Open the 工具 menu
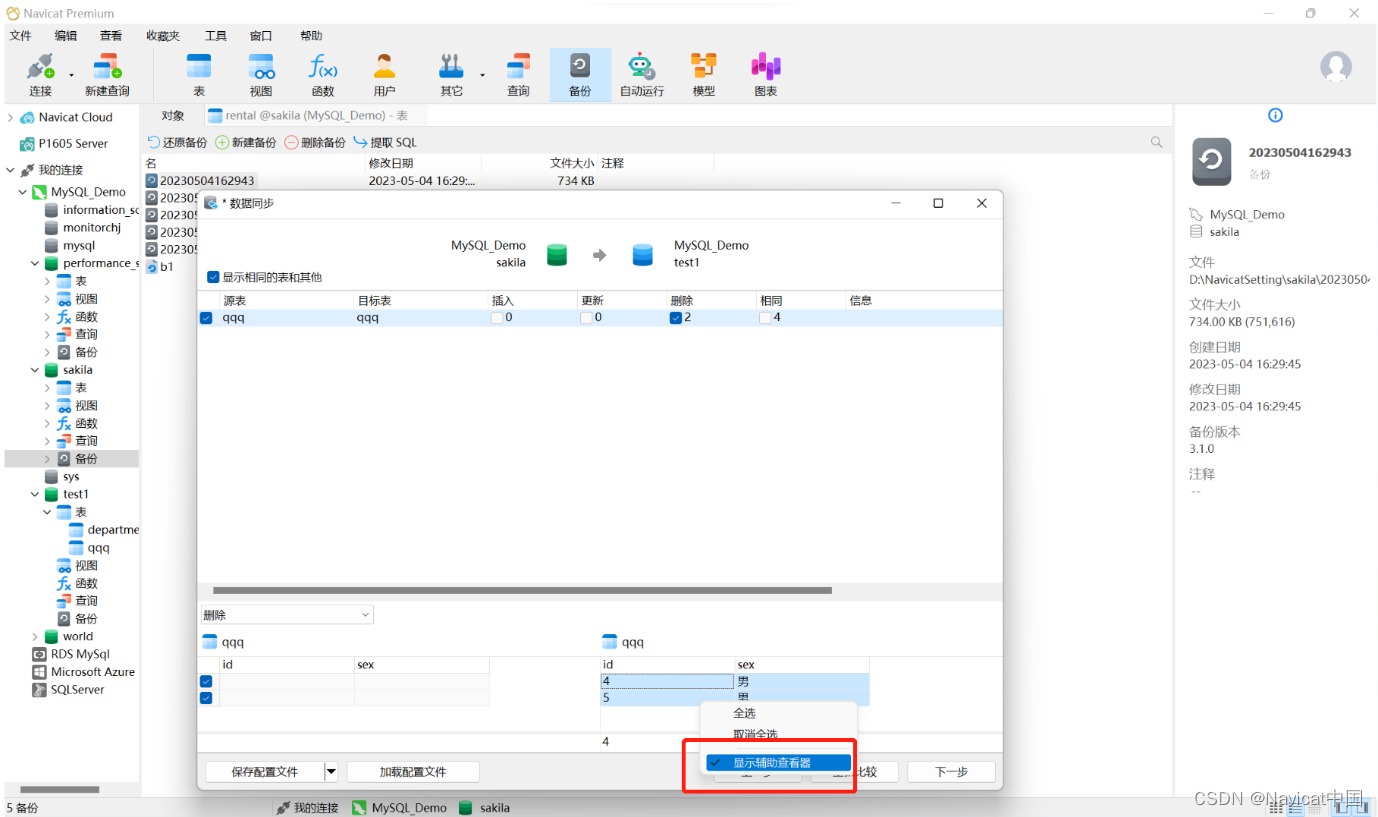Viewport: 1378px width, 817px height. (x=216, y=36)
